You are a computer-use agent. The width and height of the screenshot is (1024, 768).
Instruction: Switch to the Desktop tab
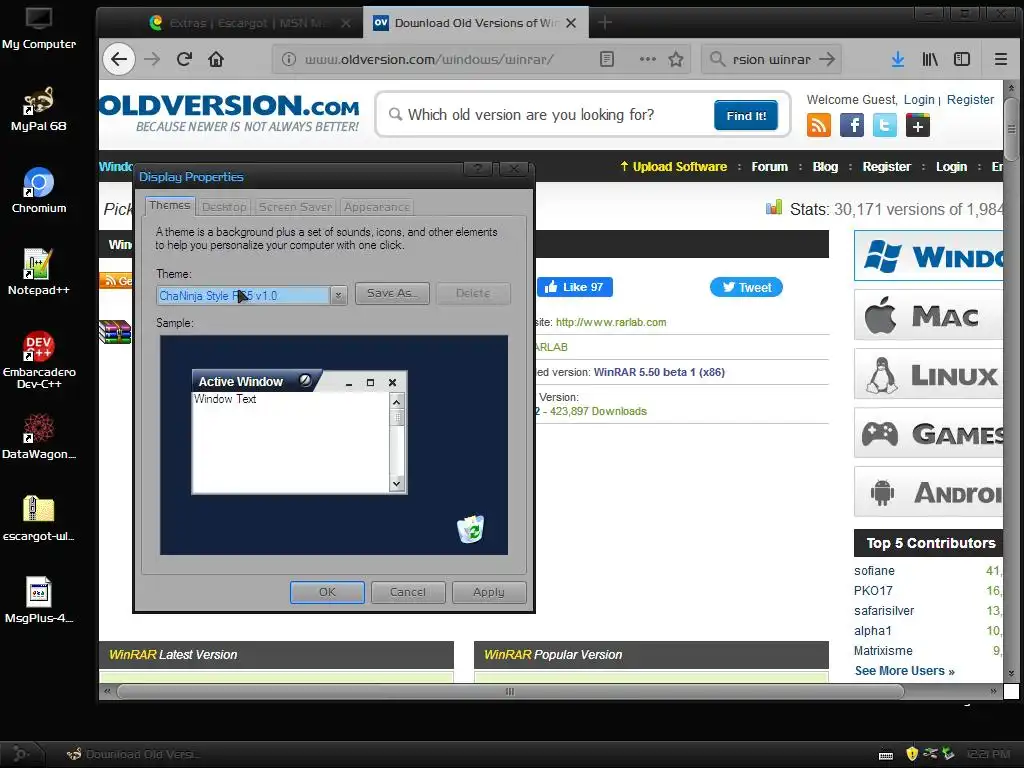point(224,207)
